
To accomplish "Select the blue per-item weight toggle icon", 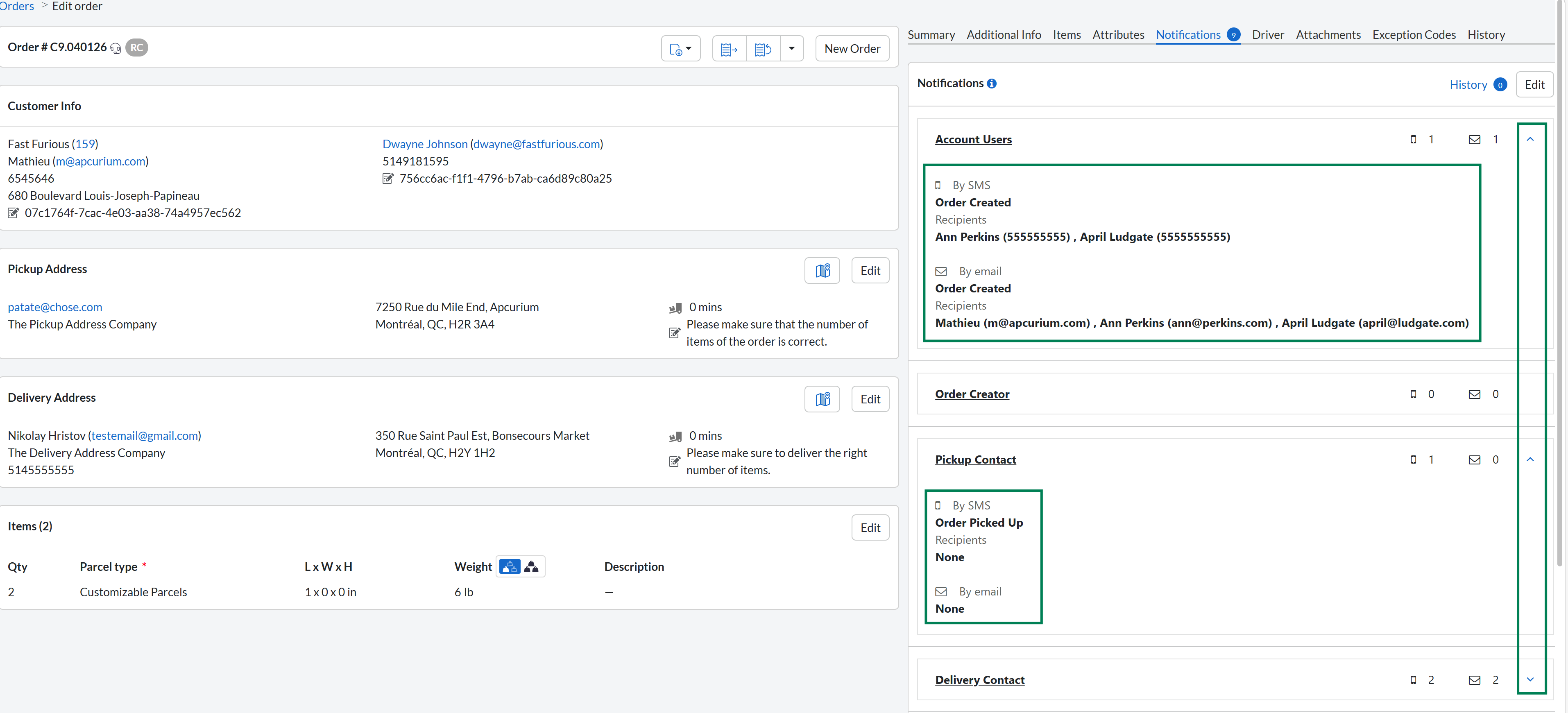I will tap(510, 566).
